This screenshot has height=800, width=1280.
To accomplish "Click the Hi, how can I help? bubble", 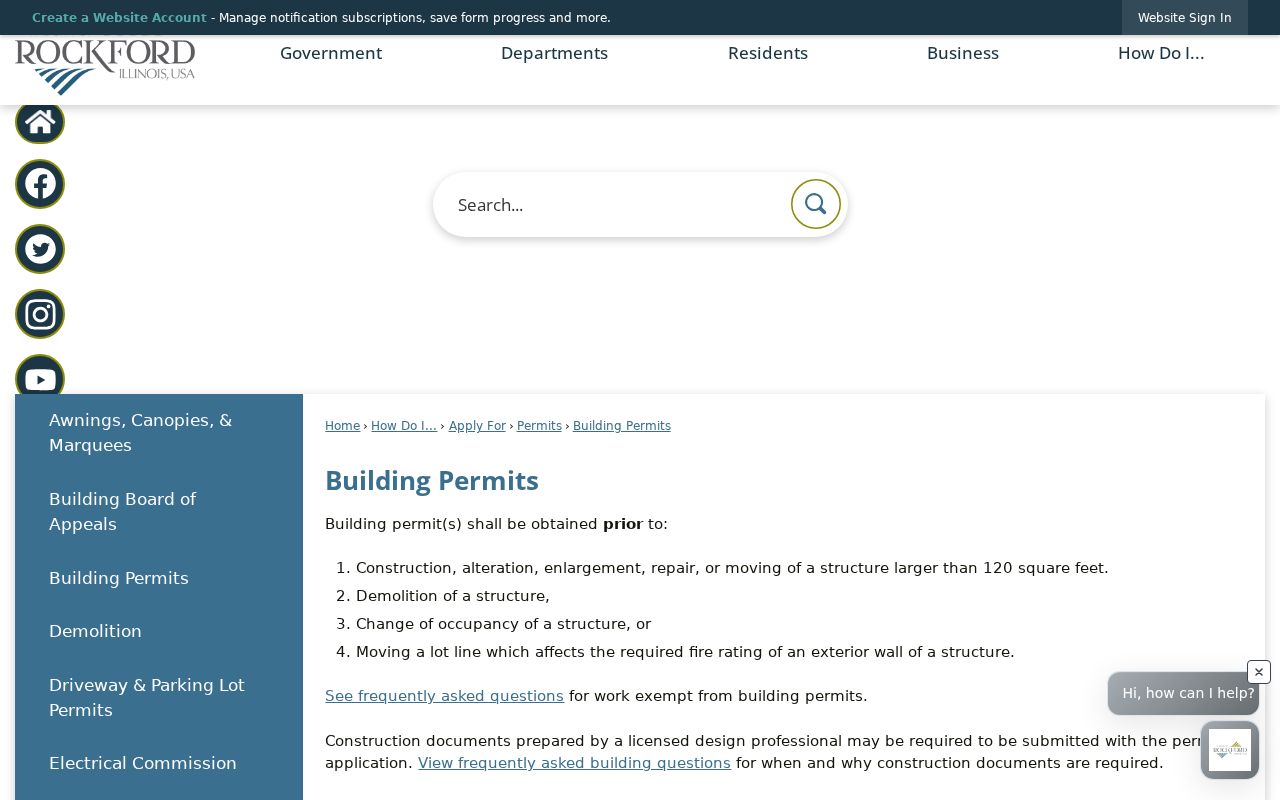I will click(1183, 693).
